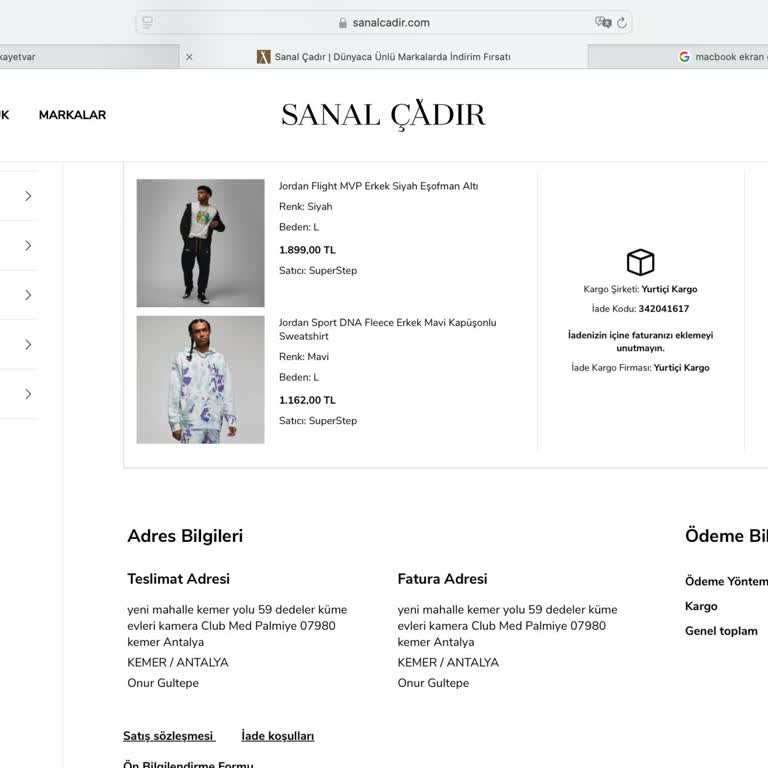Screen dimensions: 768x768
Task: Click the Safari translate page icon
Action: coord(603,22)
